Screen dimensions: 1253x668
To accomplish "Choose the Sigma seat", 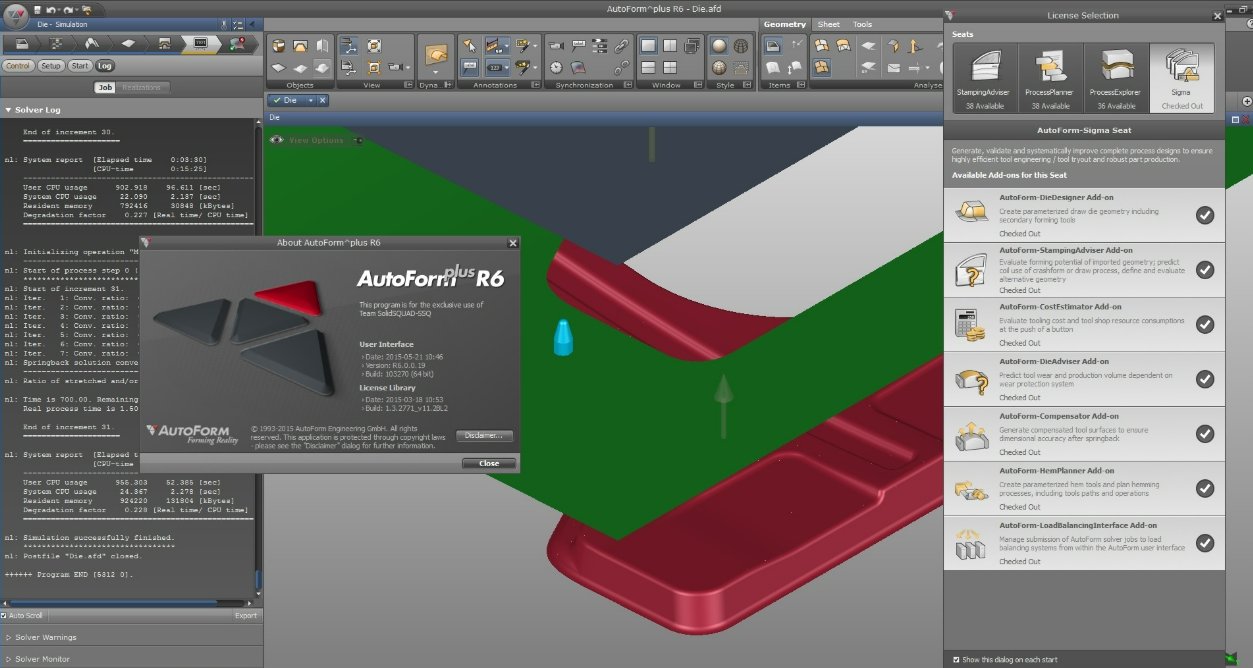I will (x=1182, y=78).
